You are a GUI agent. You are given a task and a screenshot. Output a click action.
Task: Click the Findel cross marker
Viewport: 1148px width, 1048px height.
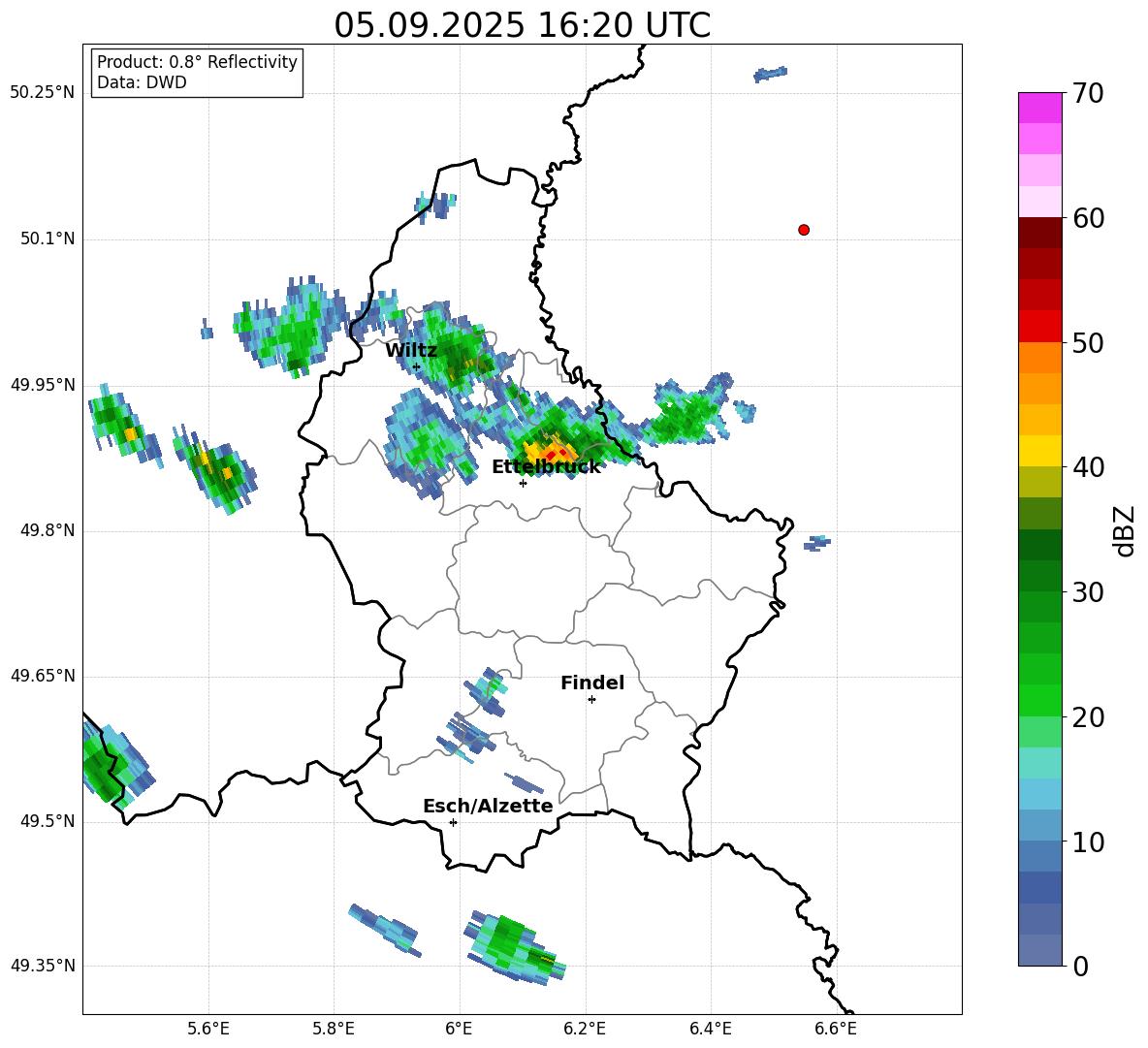591,700
